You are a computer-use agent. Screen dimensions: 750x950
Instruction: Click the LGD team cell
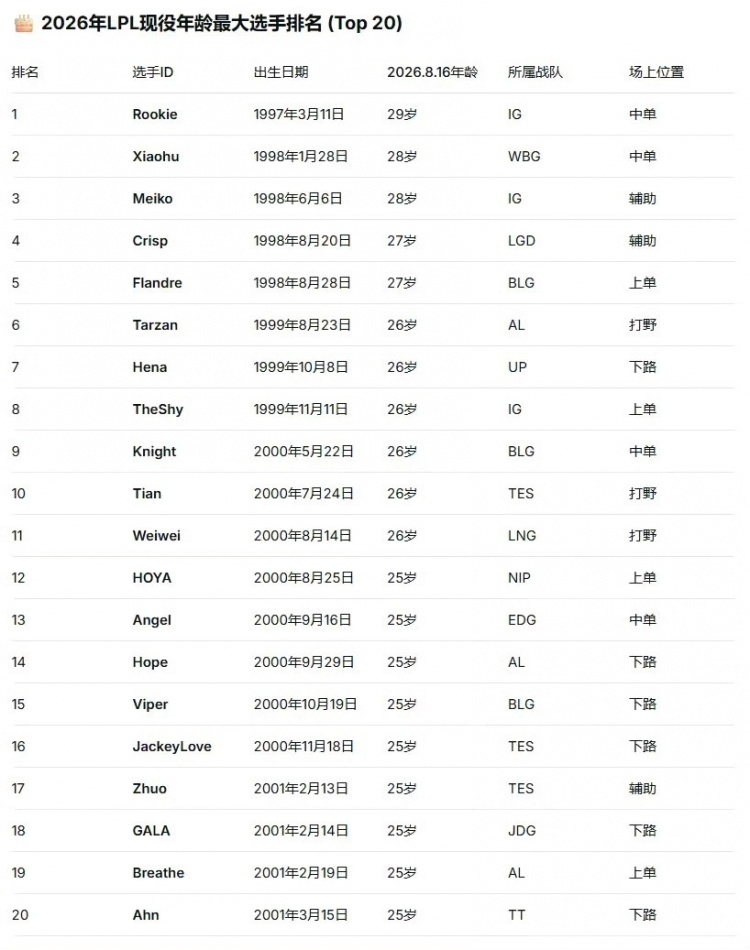click(x=522, y=241)
